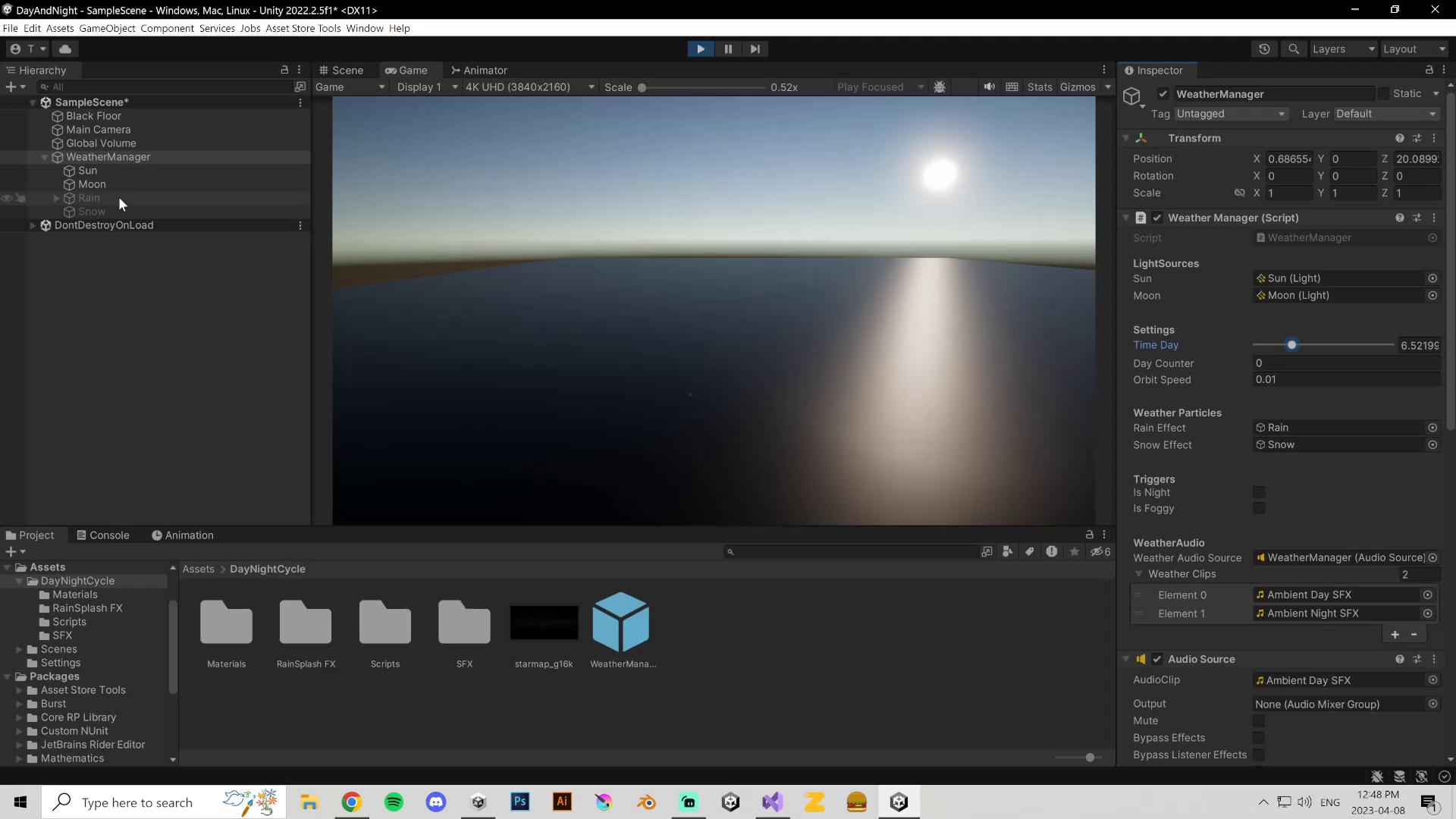Image resolution: width=1456 pixels, height=819 pixels.
Task: Disable the Audio Source component checkbox
Action: [1157, 659]
